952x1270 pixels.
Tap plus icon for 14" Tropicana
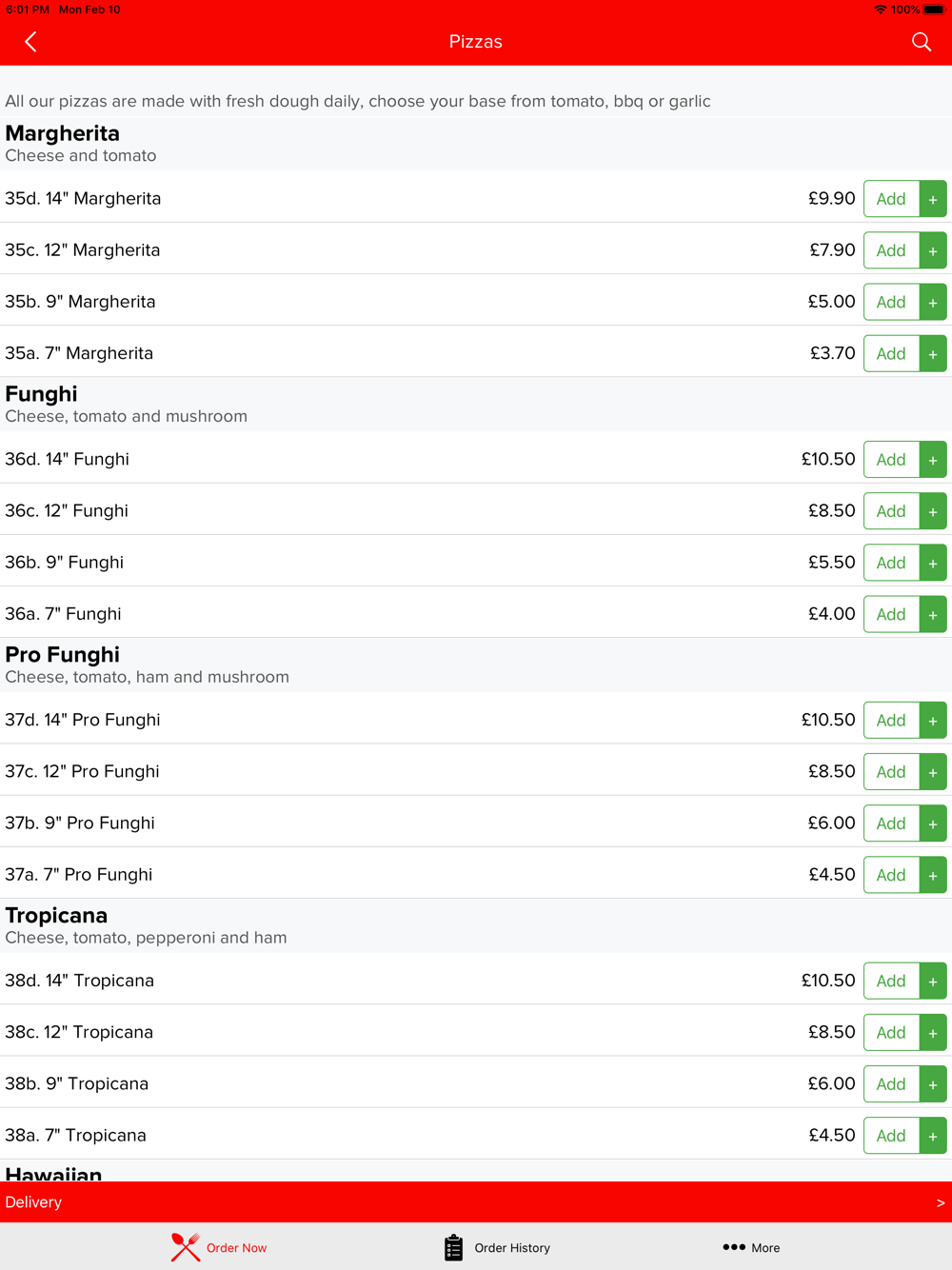tap(933, 982)
